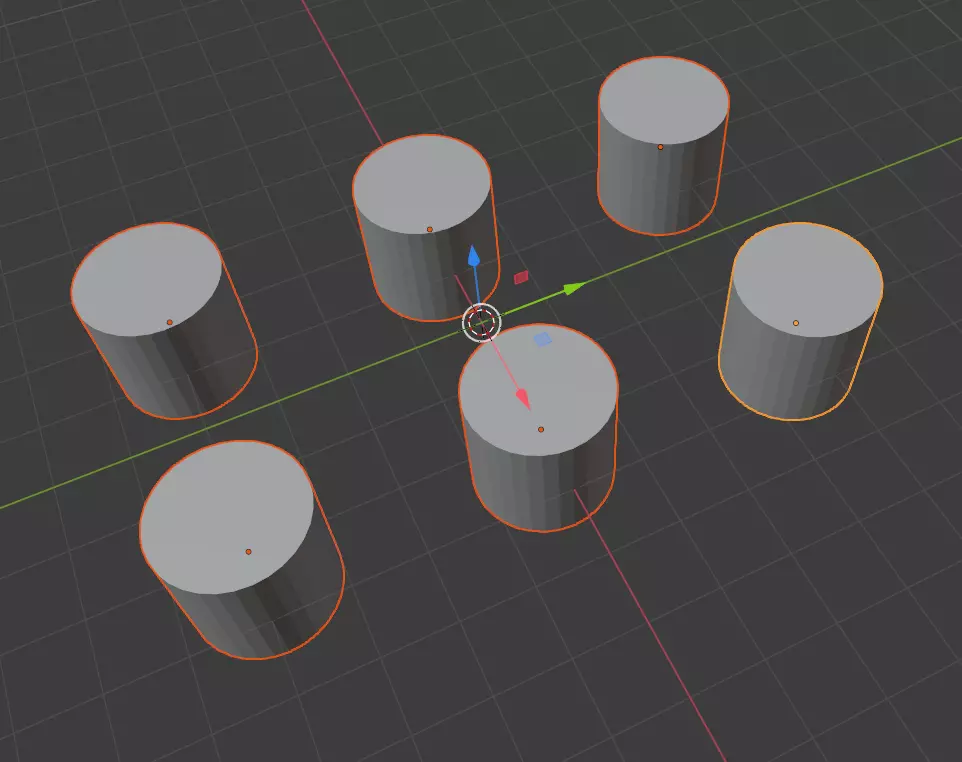Viewport: 962px width, 762px height.
Task: Click the white circle at gizmo center
Action: pos(482,321)
